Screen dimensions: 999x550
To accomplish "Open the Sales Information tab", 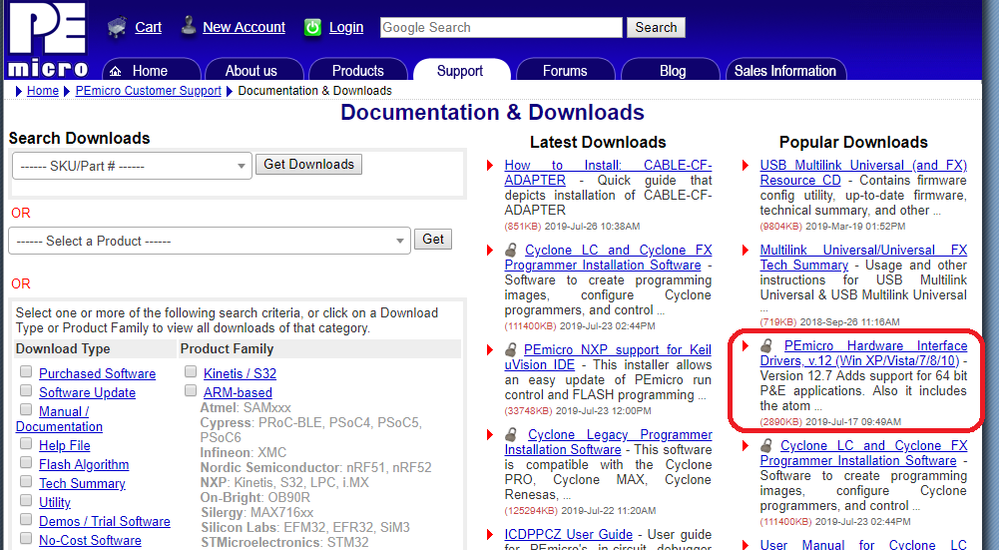I will (x=785, y=71).
